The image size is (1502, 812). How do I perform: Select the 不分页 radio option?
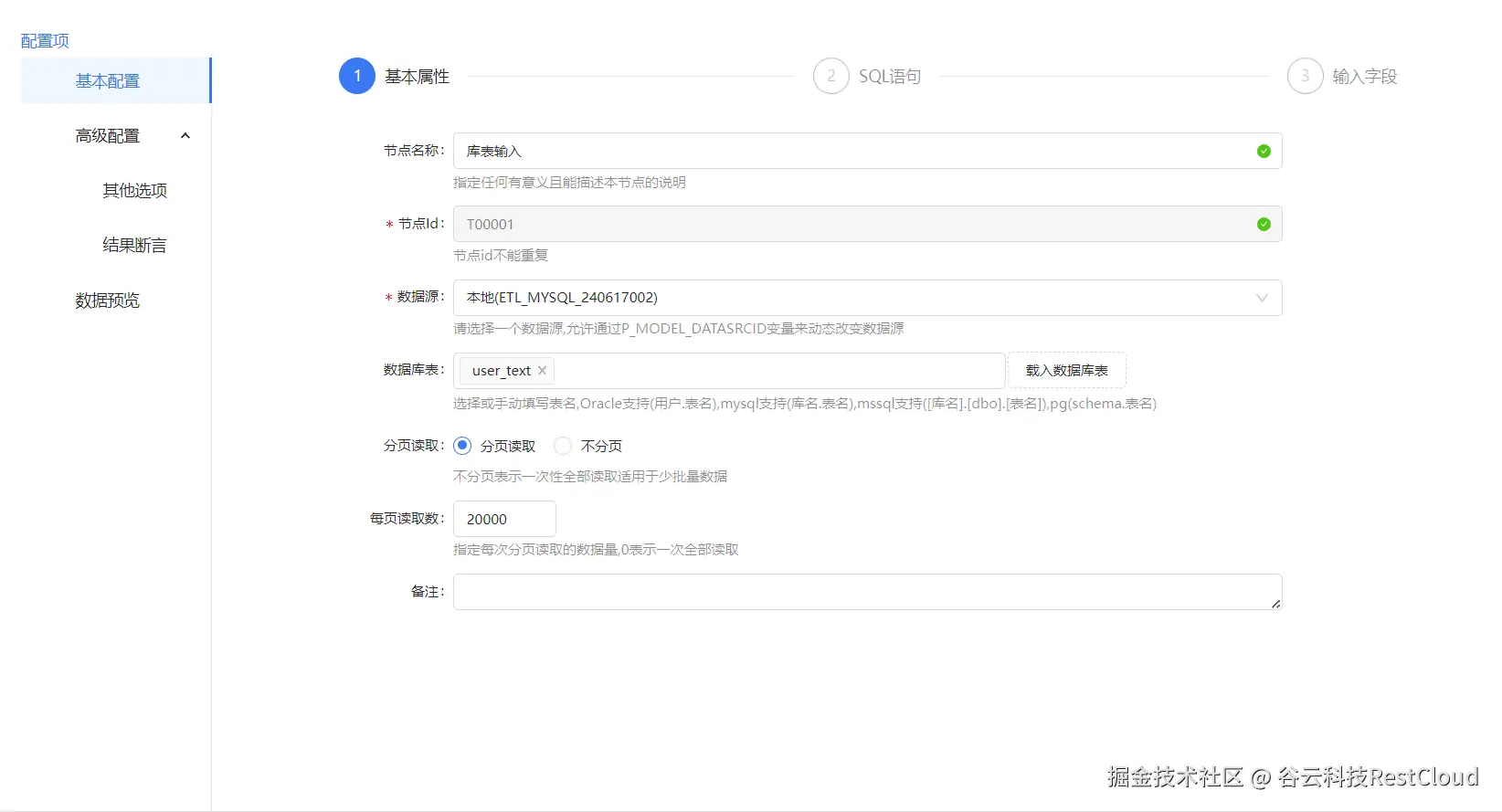tap(563, 446)
